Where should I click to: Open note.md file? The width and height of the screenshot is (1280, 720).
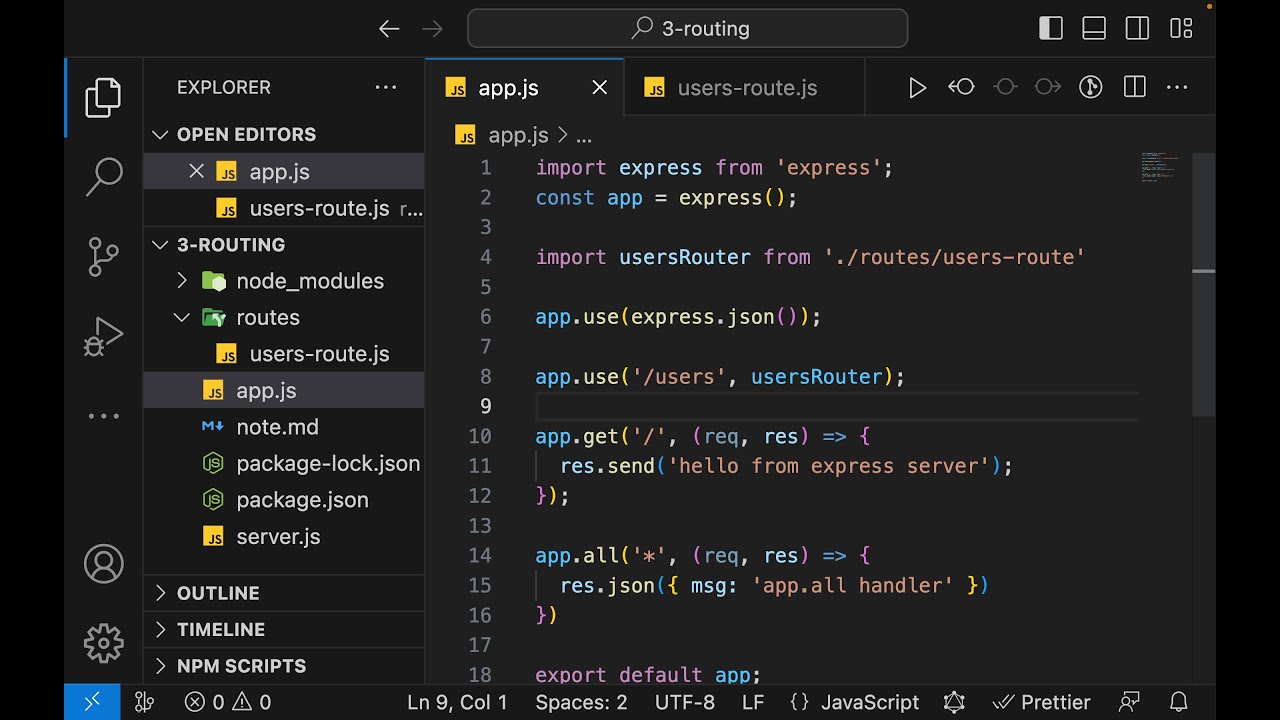[x=284, y=427]
